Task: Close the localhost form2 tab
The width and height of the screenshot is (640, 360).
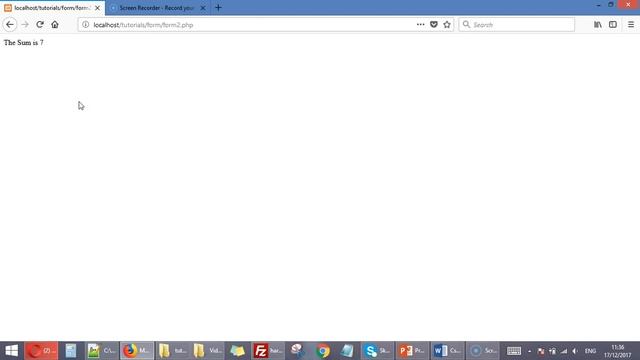Action: click(x=97, y=8)
